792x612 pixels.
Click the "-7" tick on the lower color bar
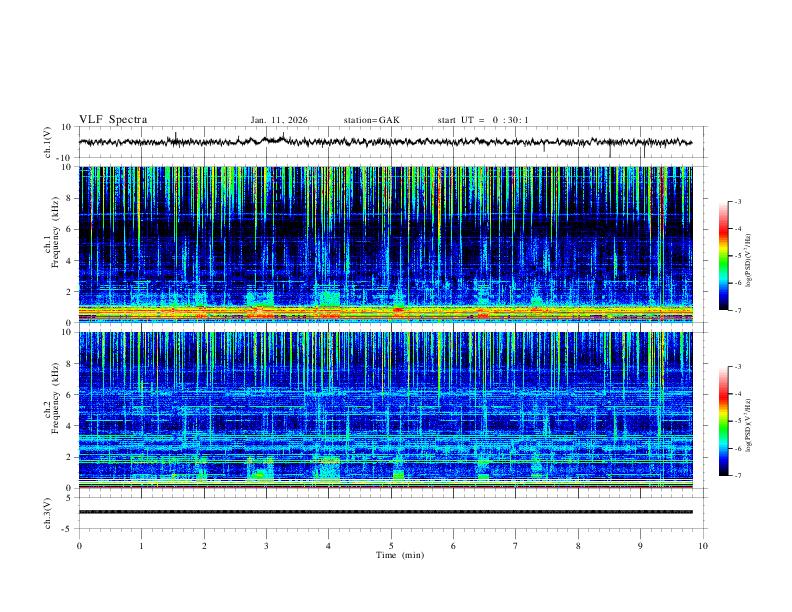pyautogui.click(x=738, y=476)
